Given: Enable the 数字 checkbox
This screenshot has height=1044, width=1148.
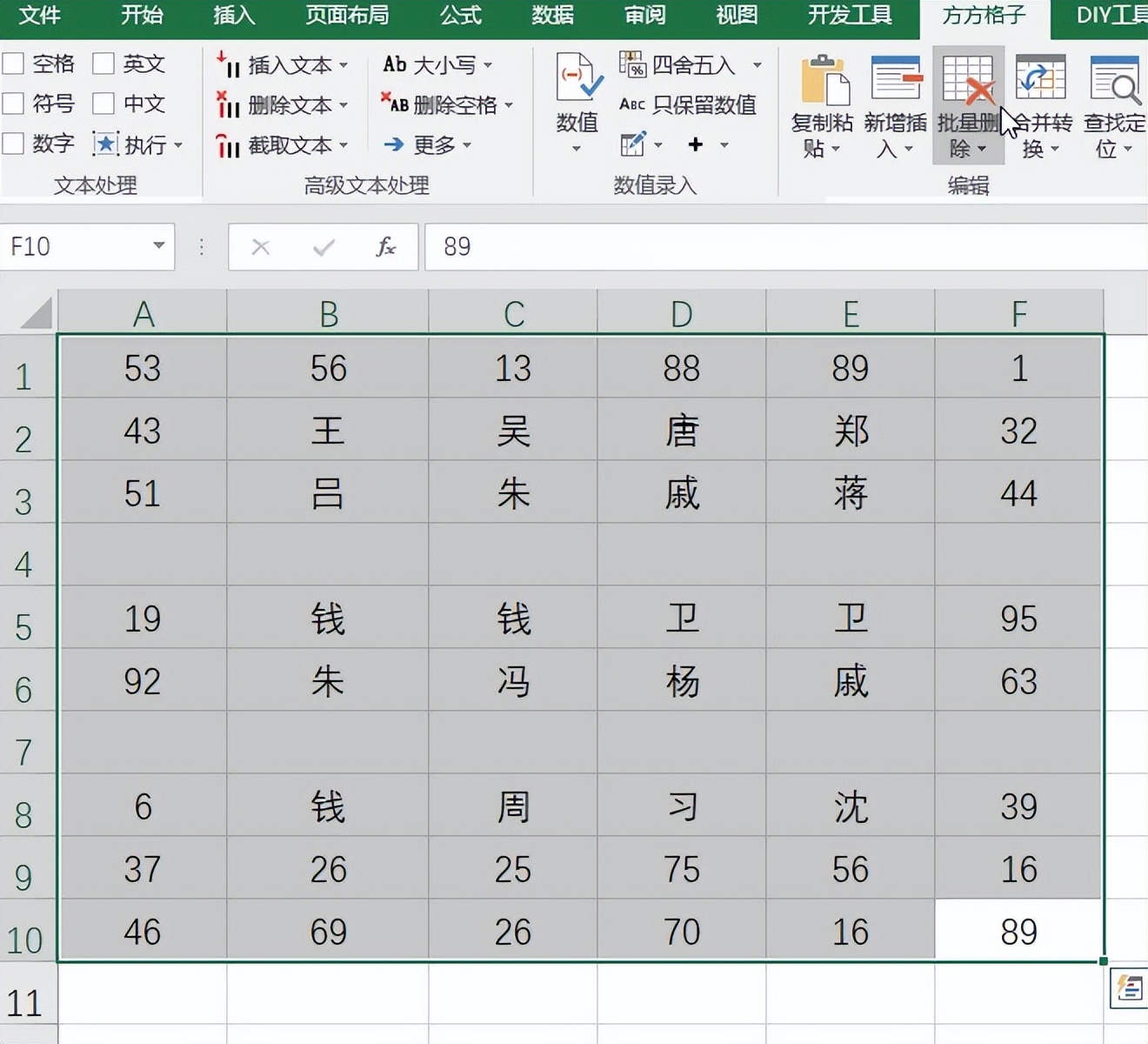Looking at the screenshot, I should tap(13, 144).
